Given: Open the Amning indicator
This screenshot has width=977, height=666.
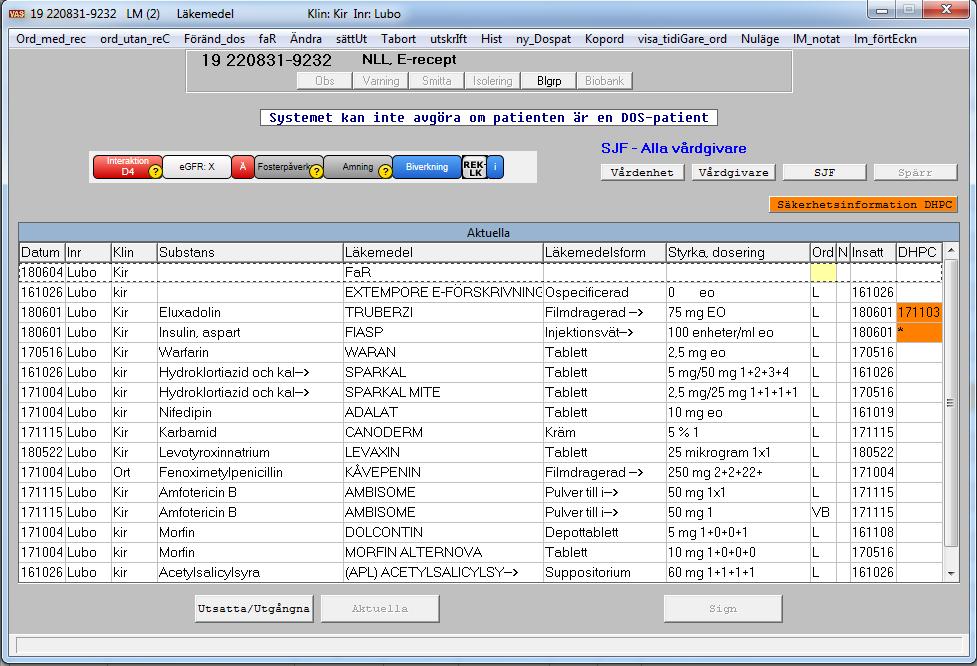Looking at the screenshot, I should [358, 167].
